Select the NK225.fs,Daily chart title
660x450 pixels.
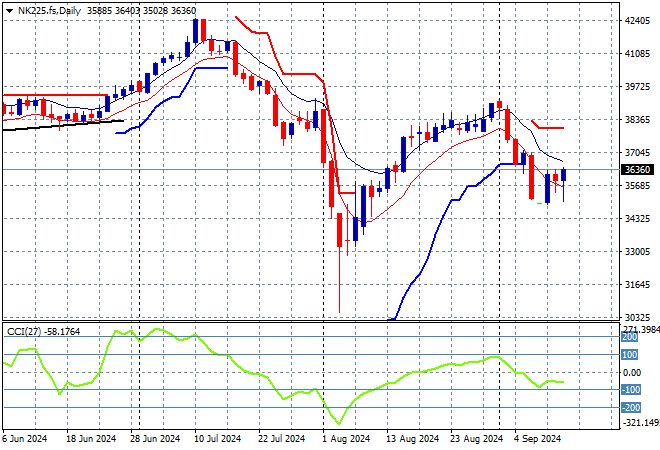click(46, 11)
